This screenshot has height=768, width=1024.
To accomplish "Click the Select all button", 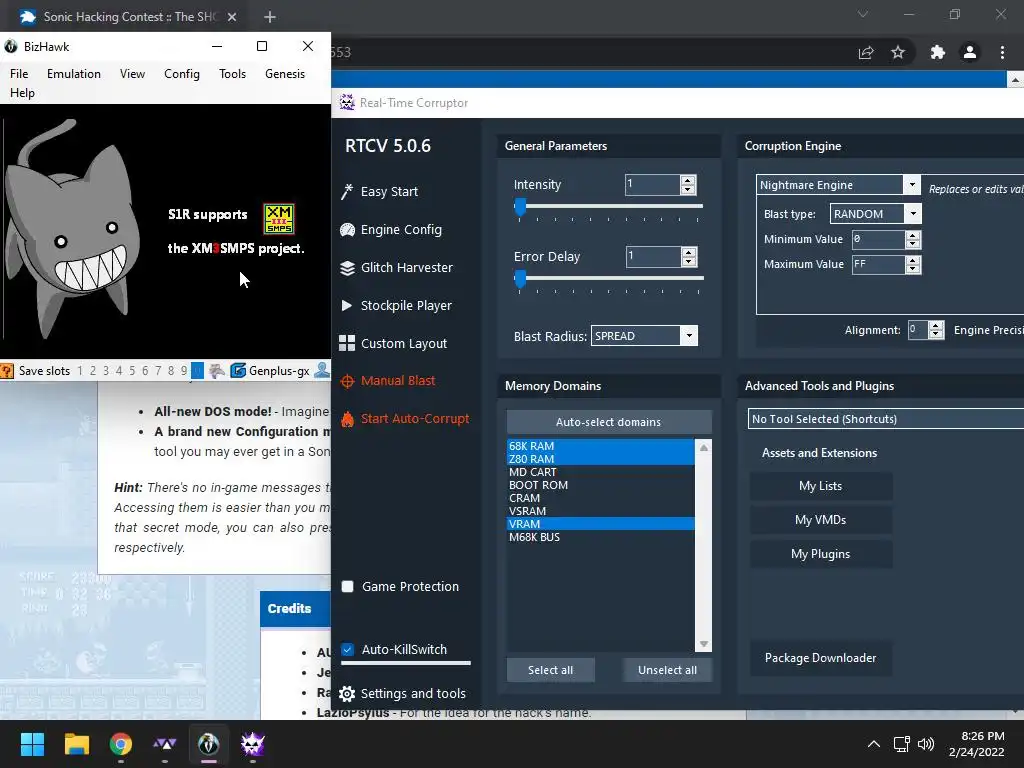I will click(551, 670).
